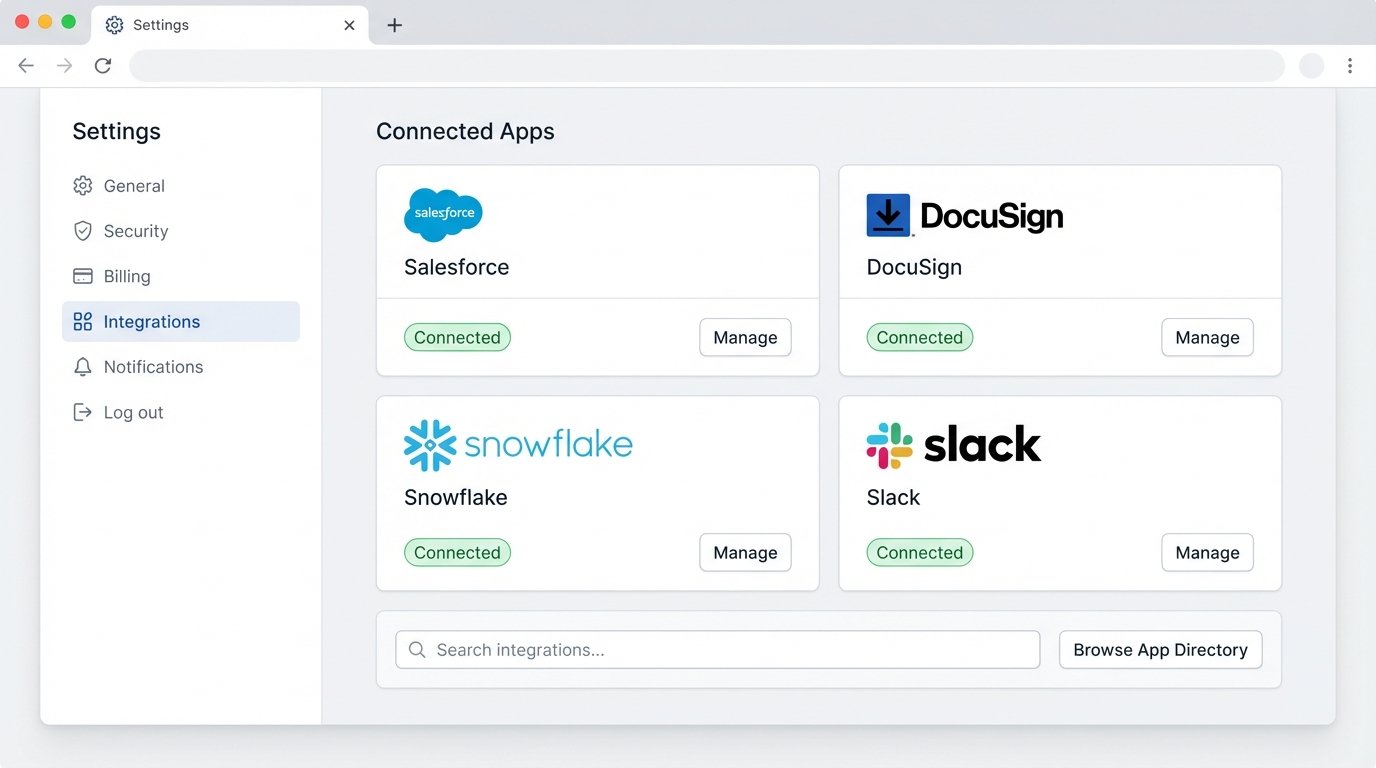Open browser three-dot menu
1376x768 pixels.
coord(1349,66)
